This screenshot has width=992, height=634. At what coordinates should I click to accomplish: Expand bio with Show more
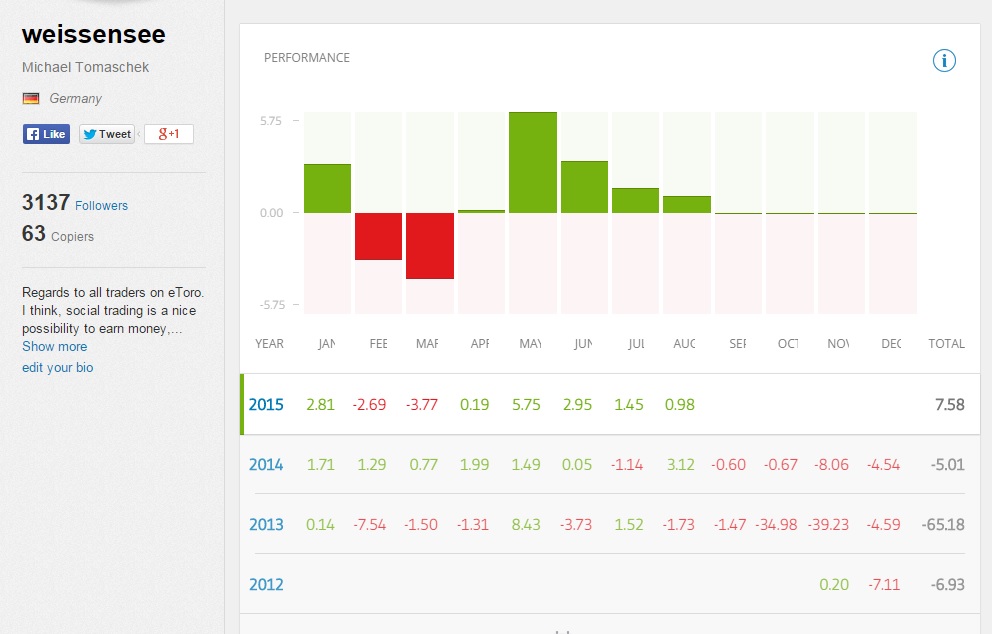pyautogui.click(x=54, y=347)
